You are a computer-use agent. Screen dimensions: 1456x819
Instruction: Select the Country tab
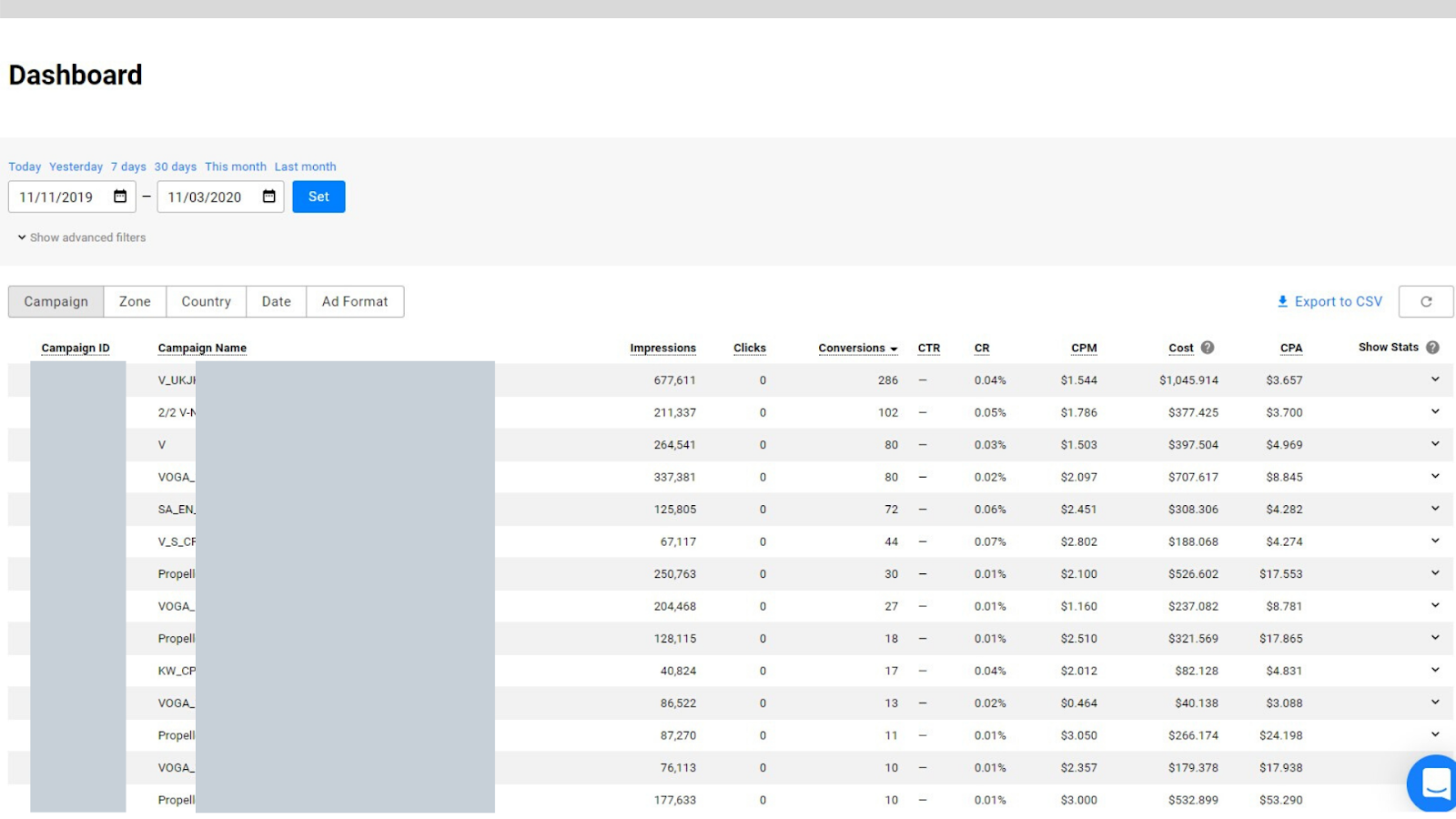206,302
